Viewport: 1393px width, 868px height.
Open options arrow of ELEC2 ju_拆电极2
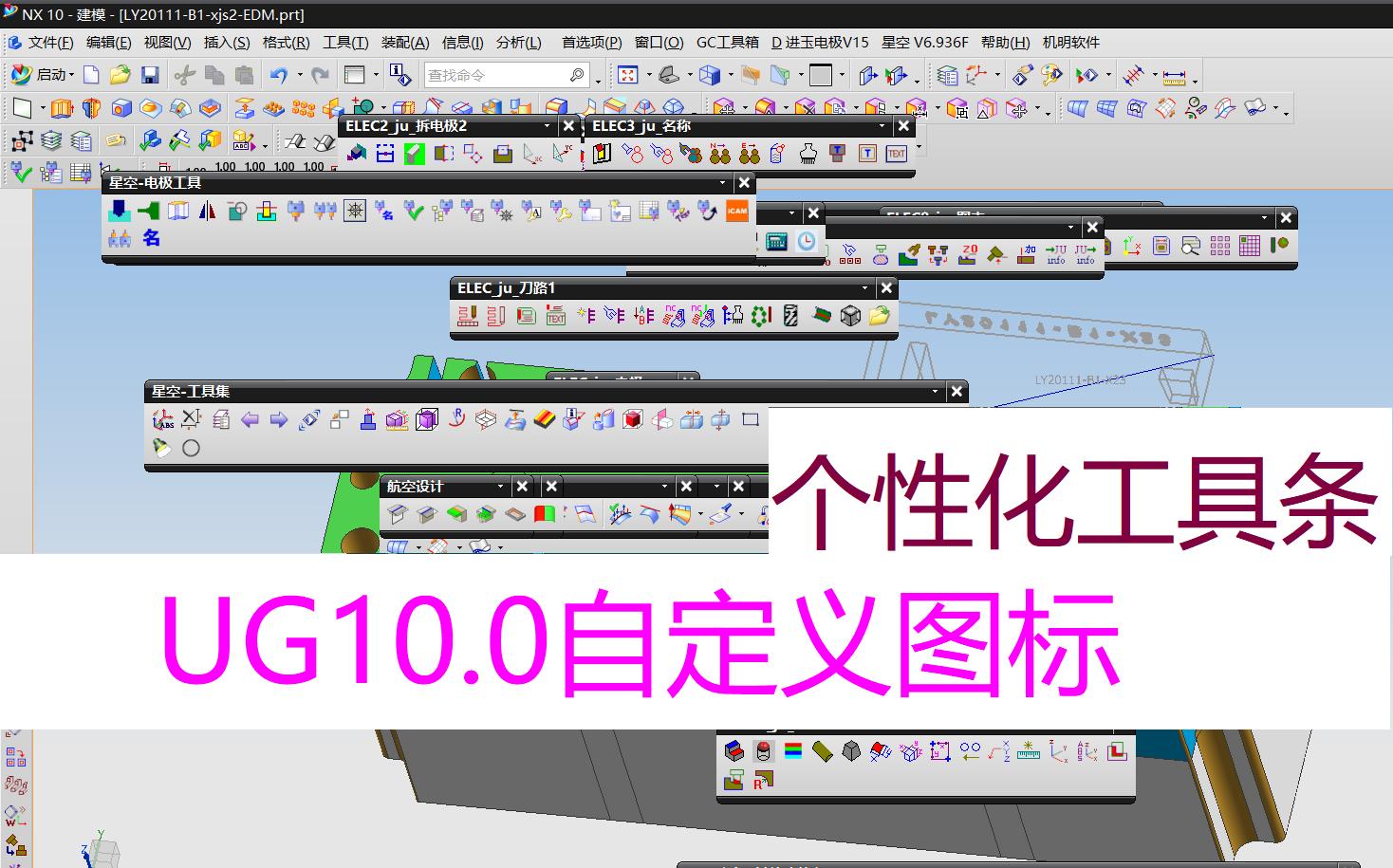coord(547,126)
